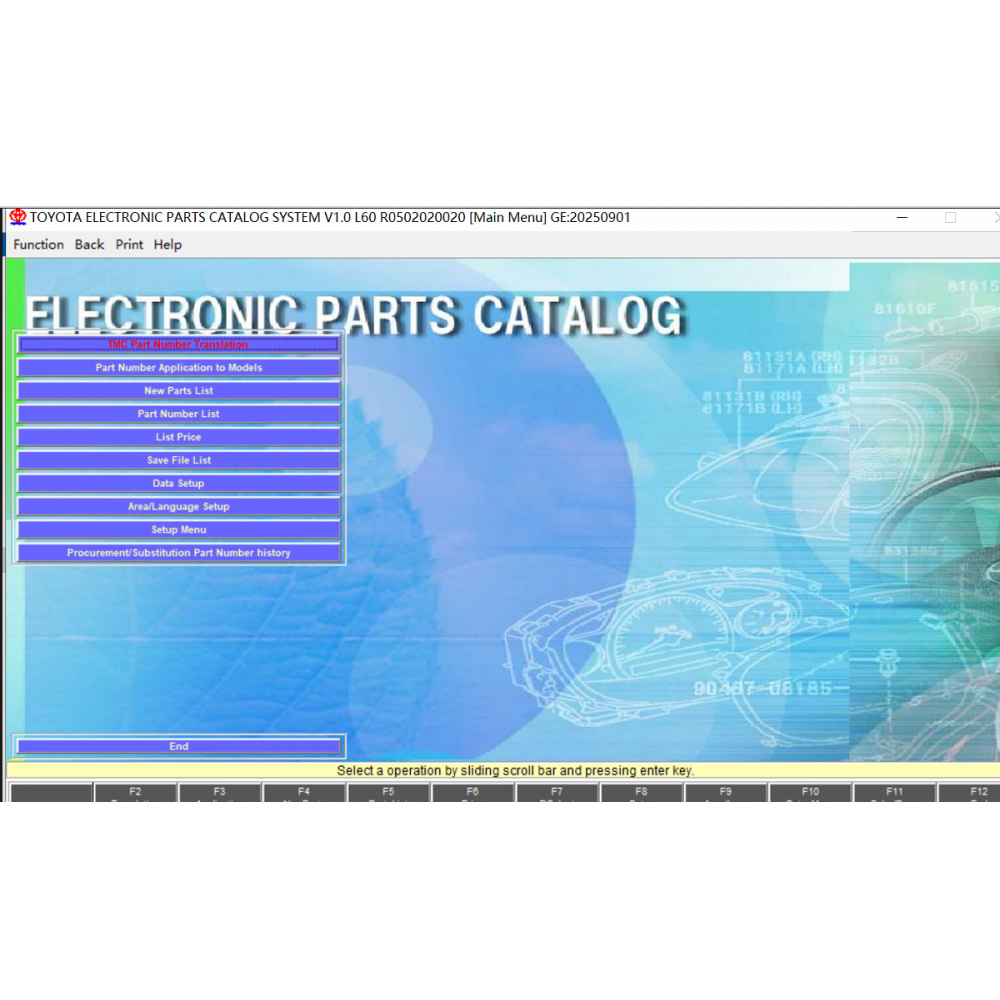Viewport: 1000px width, 1000px height.
Task: Click the Toyota app icon in title bar
Action: point(18,218)
